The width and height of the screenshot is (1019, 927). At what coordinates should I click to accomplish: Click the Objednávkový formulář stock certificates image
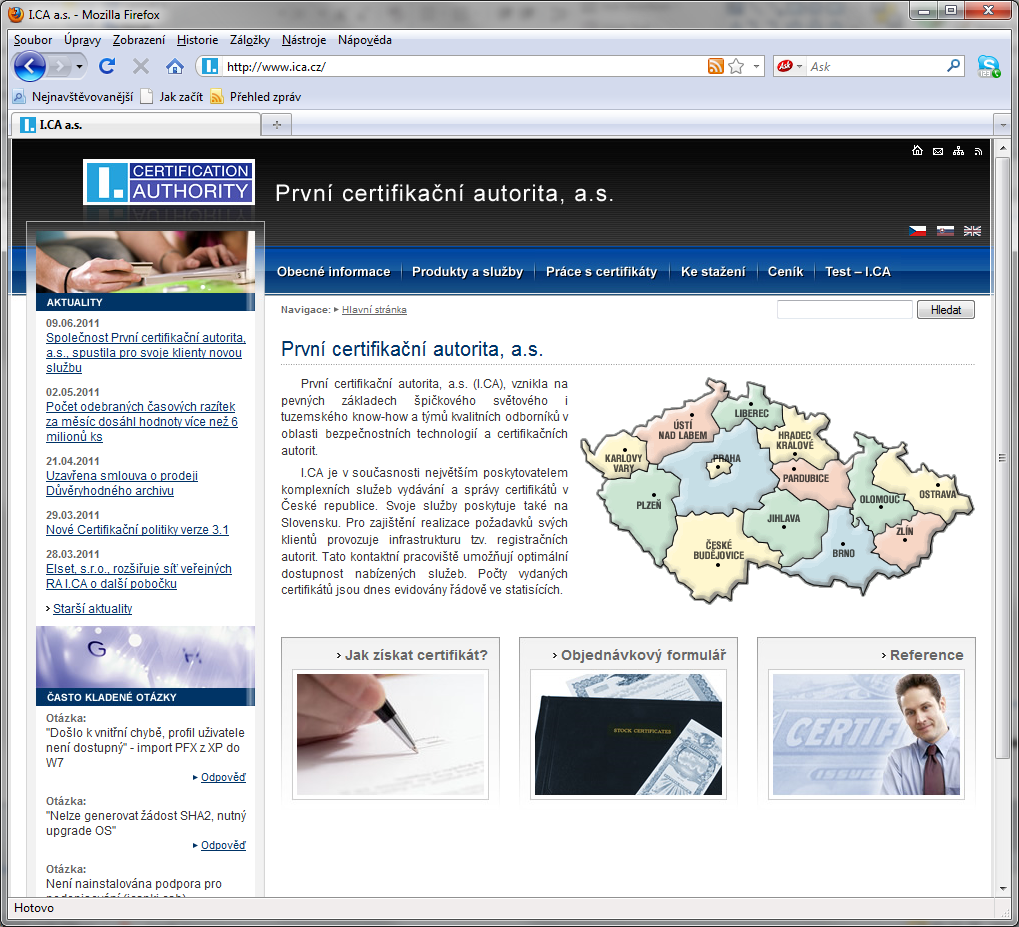(628, 734)
